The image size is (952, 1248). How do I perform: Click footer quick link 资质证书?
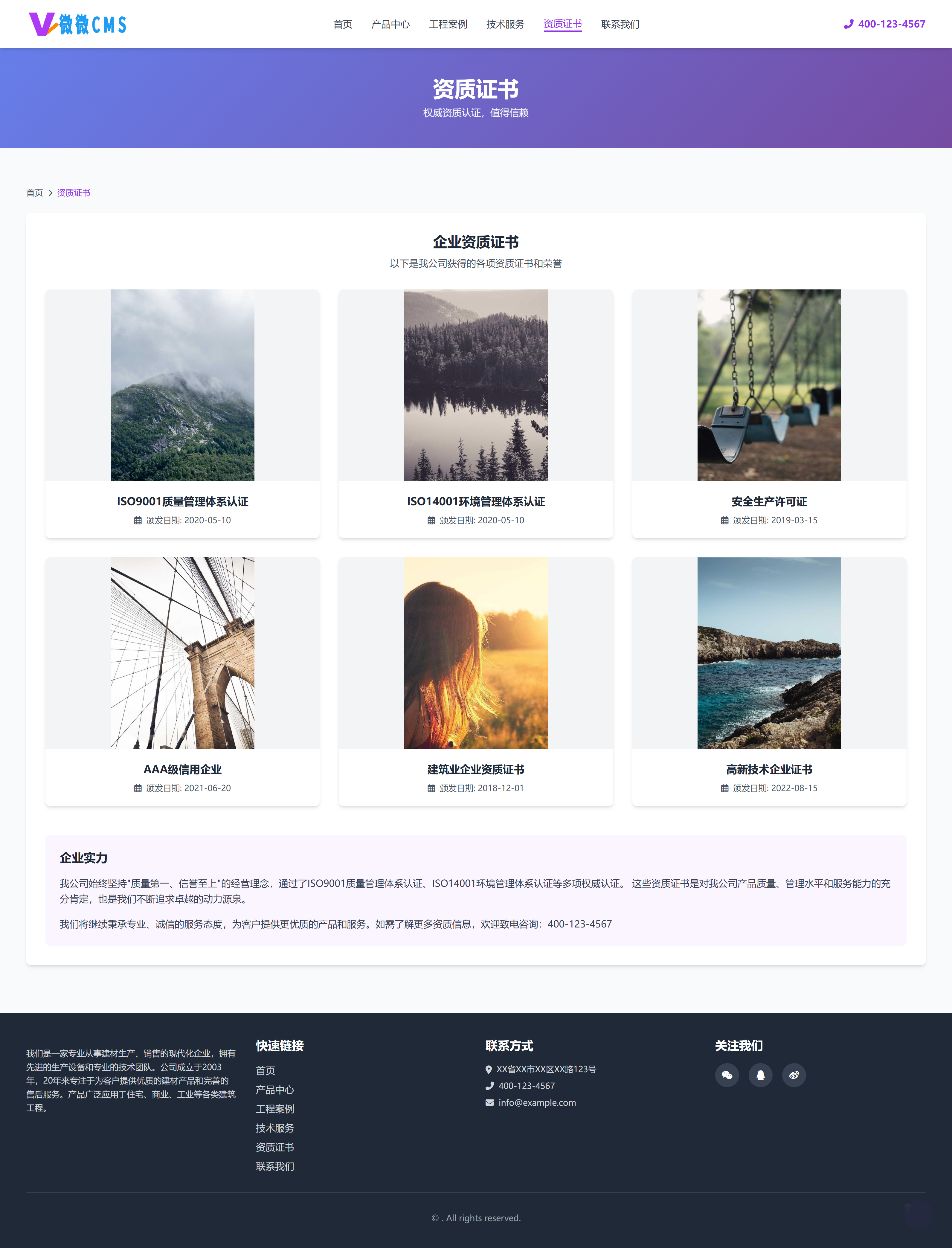[x=275, y=1147]
